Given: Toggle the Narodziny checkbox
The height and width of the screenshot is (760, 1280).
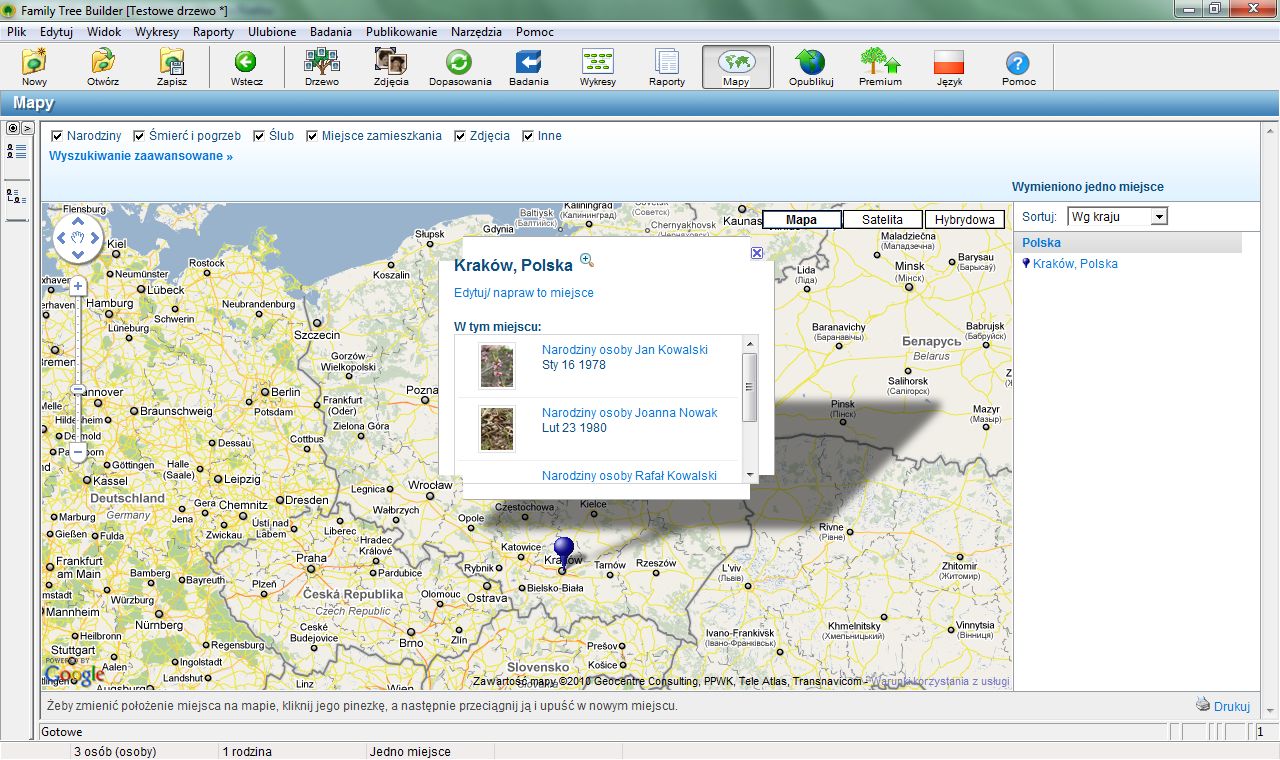Looking at the screenshot, I should click(57, 136).
